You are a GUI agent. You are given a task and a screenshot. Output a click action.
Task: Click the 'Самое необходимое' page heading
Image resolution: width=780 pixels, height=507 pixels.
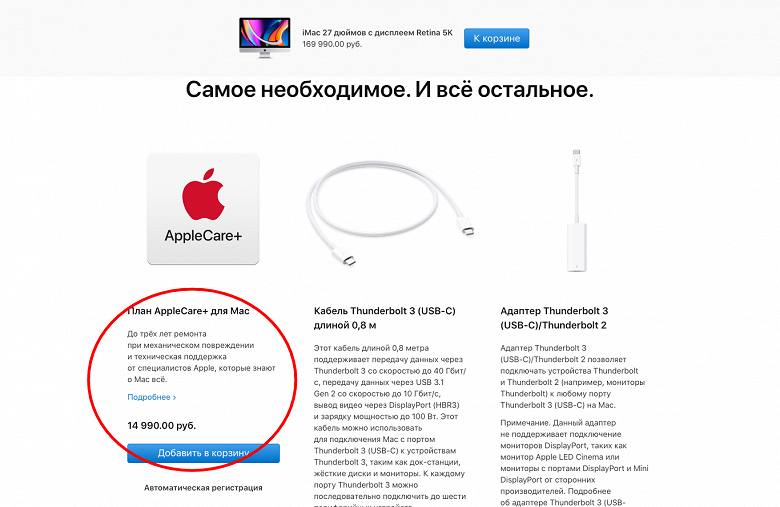tap(390, 90)
